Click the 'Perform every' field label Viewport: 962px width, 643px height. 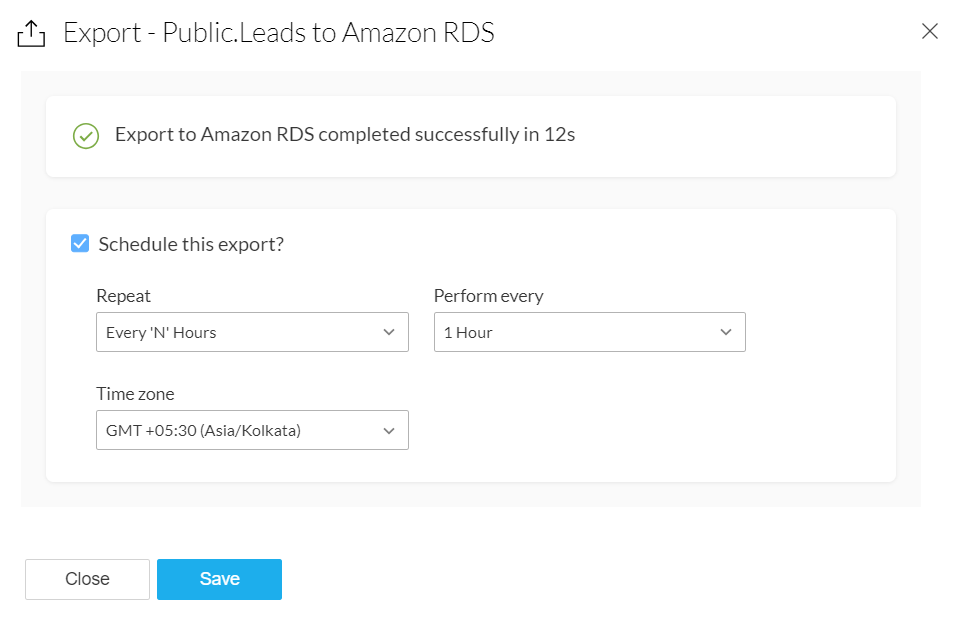click(488, 296)
